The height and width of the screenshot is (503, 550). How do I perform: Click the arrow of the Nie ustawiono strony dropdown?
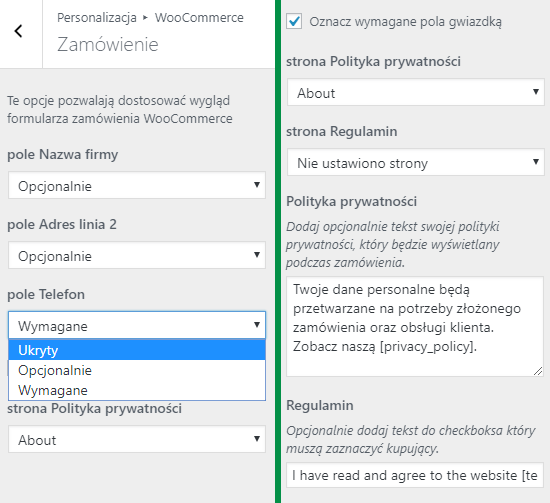536,161
